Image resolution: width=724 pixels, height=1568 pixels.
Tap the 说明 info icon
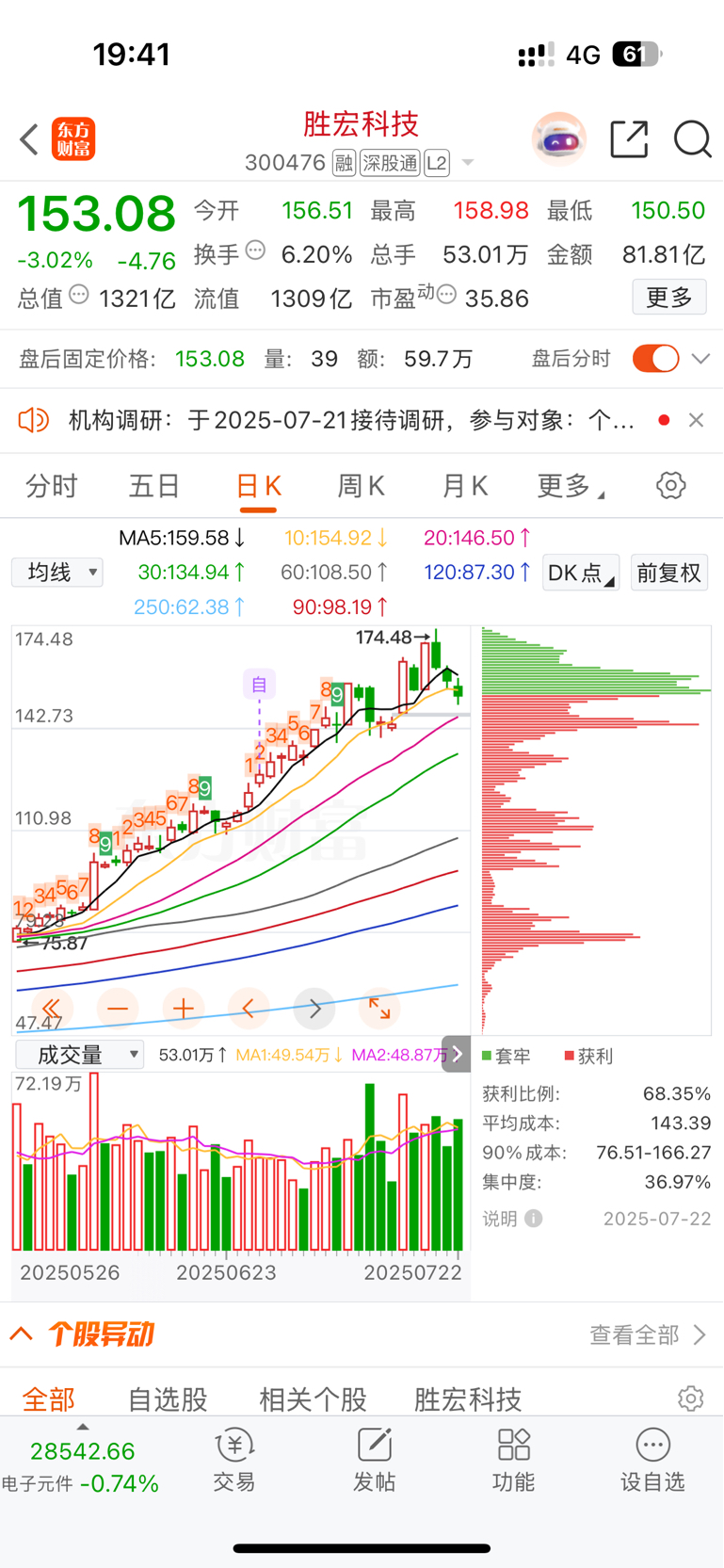point(534,1219)
